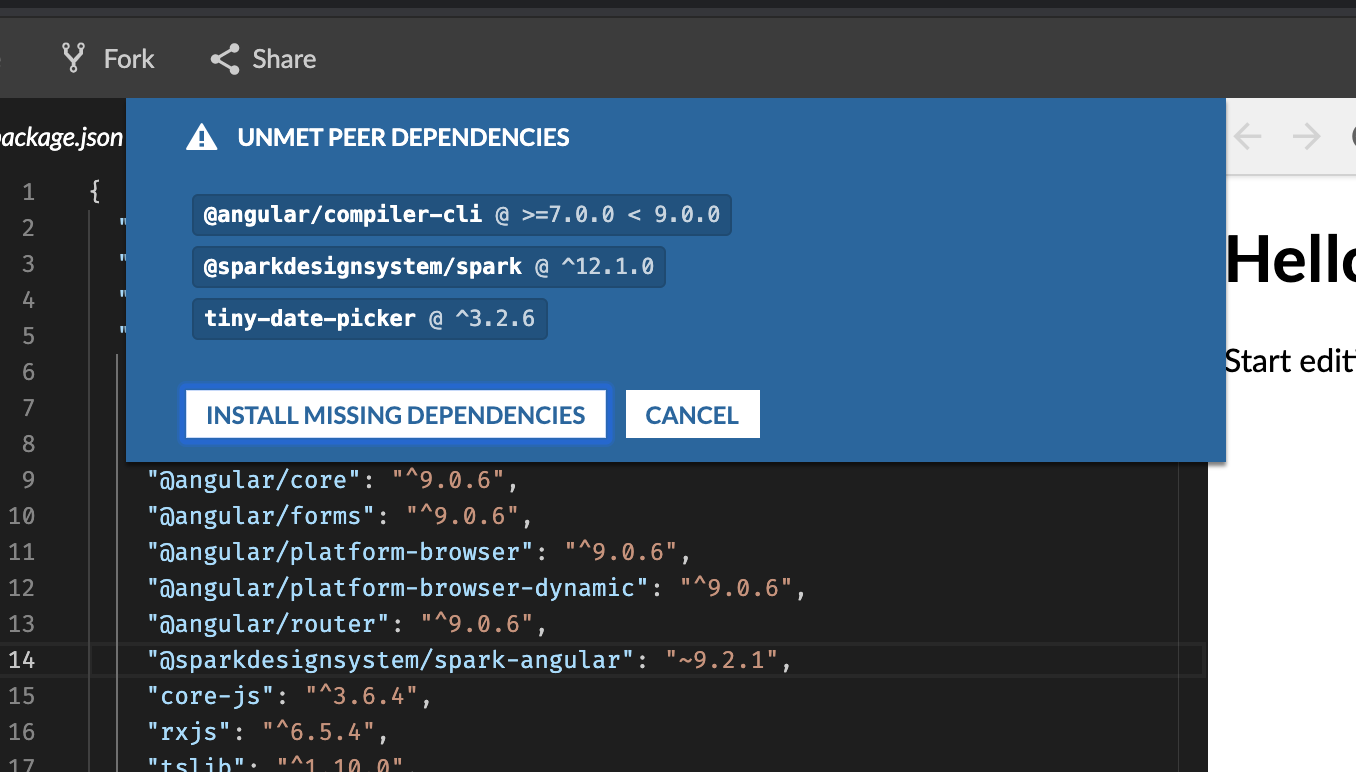Select the tiny-date-picker dependency chip
Screen dimensions: 1356x772
coord(369,318)
